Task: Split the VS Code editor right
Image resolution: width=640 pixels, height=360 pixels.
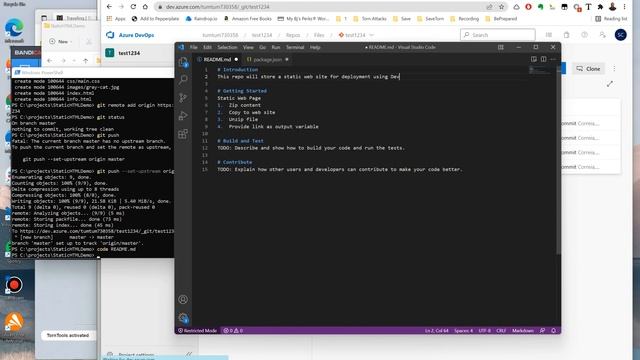Action: (543, 60)
